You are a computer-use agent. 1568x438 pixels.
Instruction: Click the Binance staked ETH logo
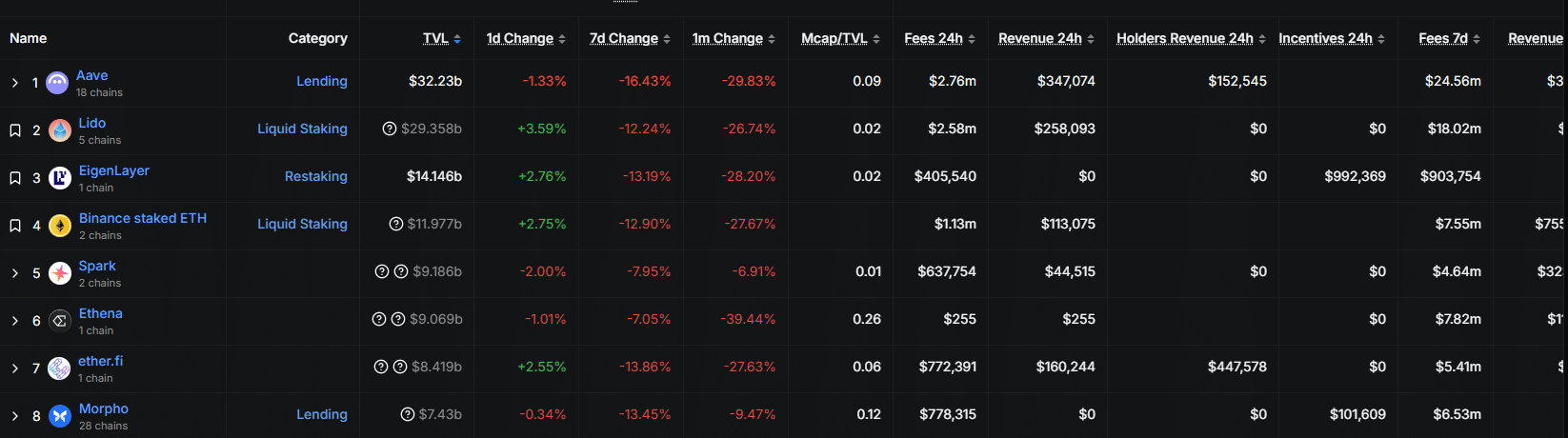pos(60,226)
